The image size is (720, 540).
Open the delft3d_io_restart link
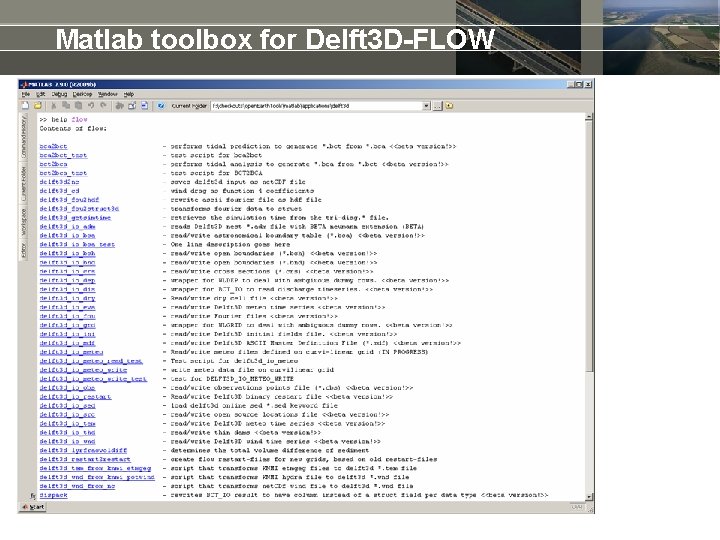pyautogui.click(x=75, y=397)
